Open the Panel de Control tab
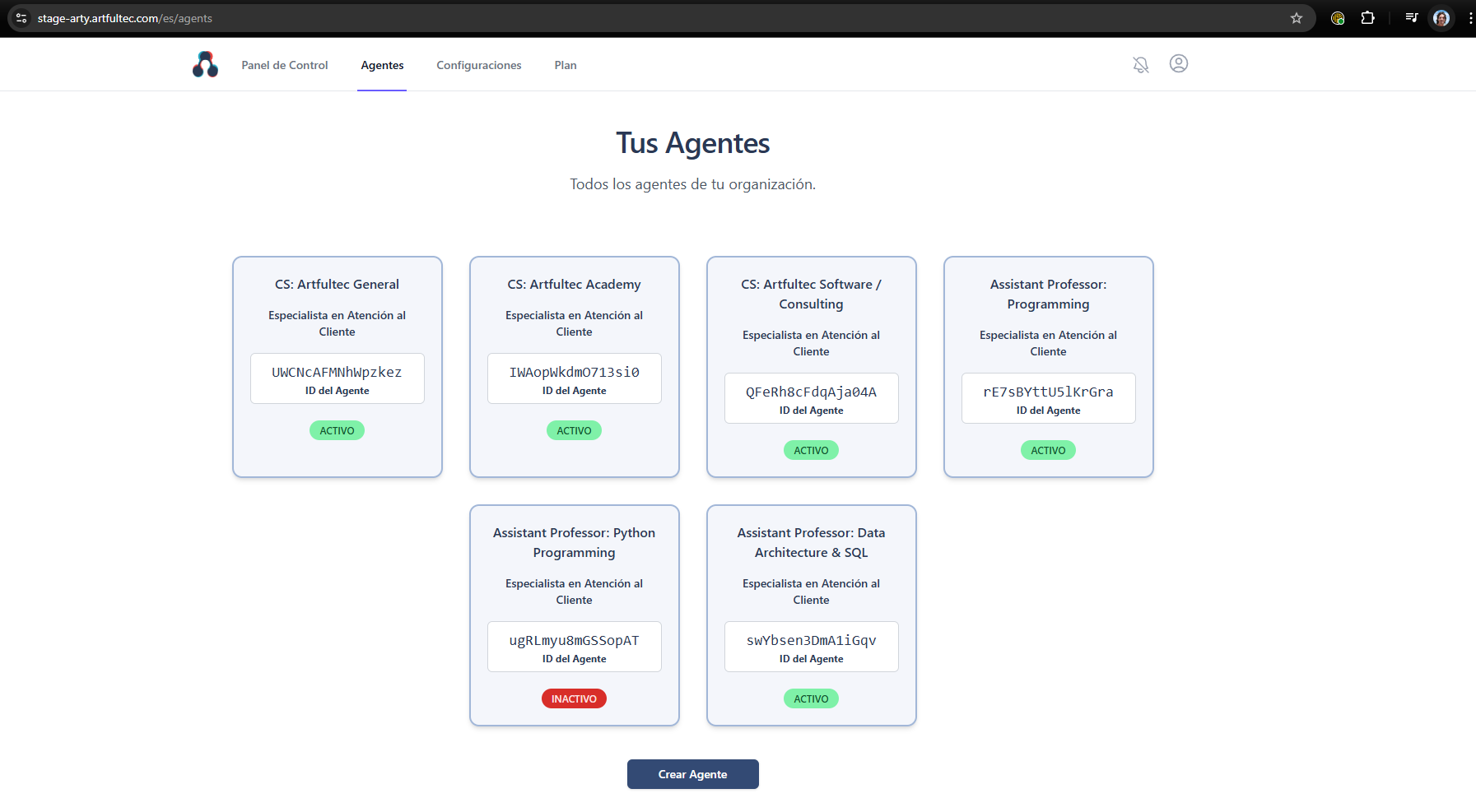The height and width of the screenshot is (812, 1476). (x=285, y=65)
